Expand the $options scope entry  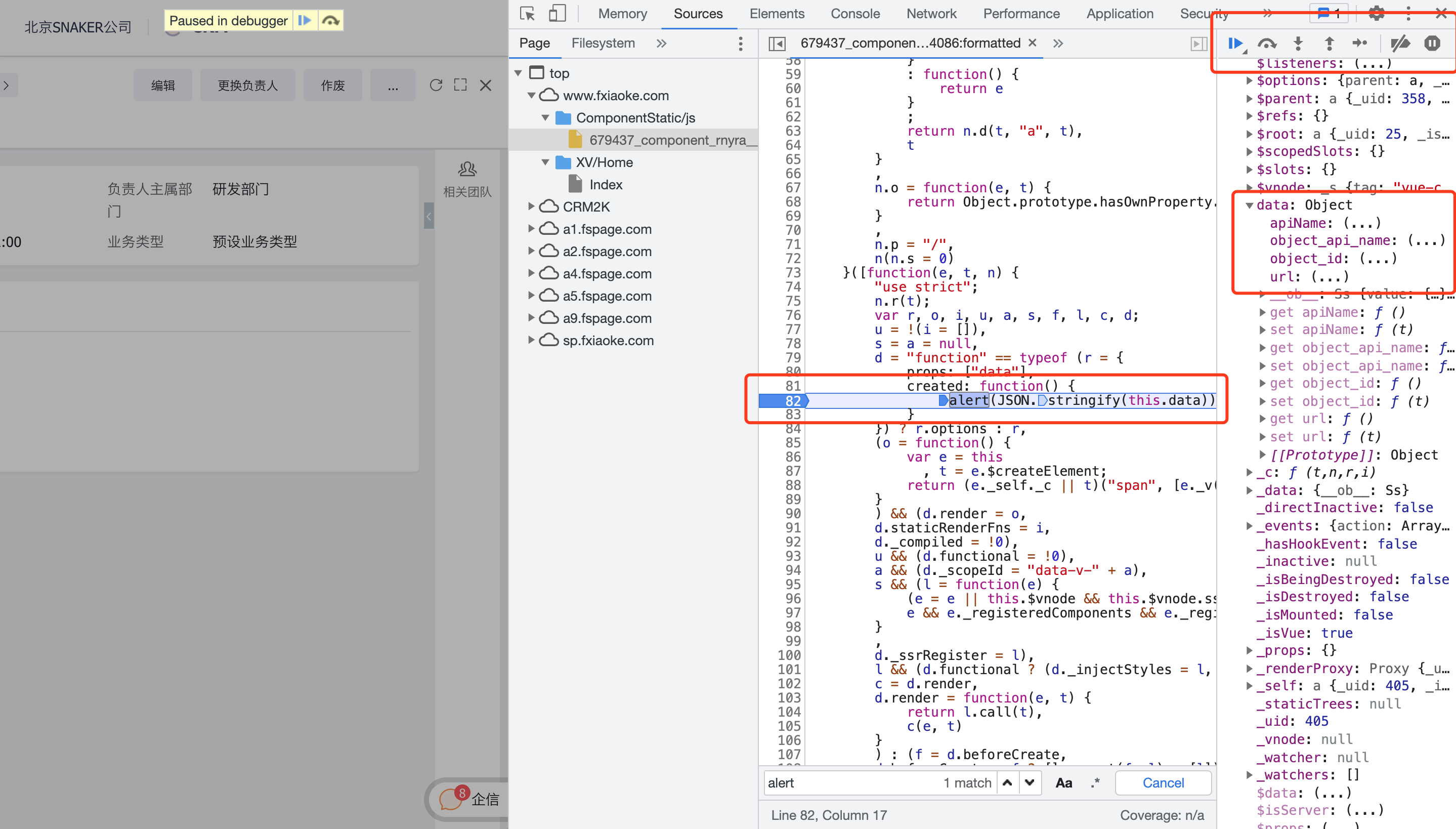(x=1250, y=81)
